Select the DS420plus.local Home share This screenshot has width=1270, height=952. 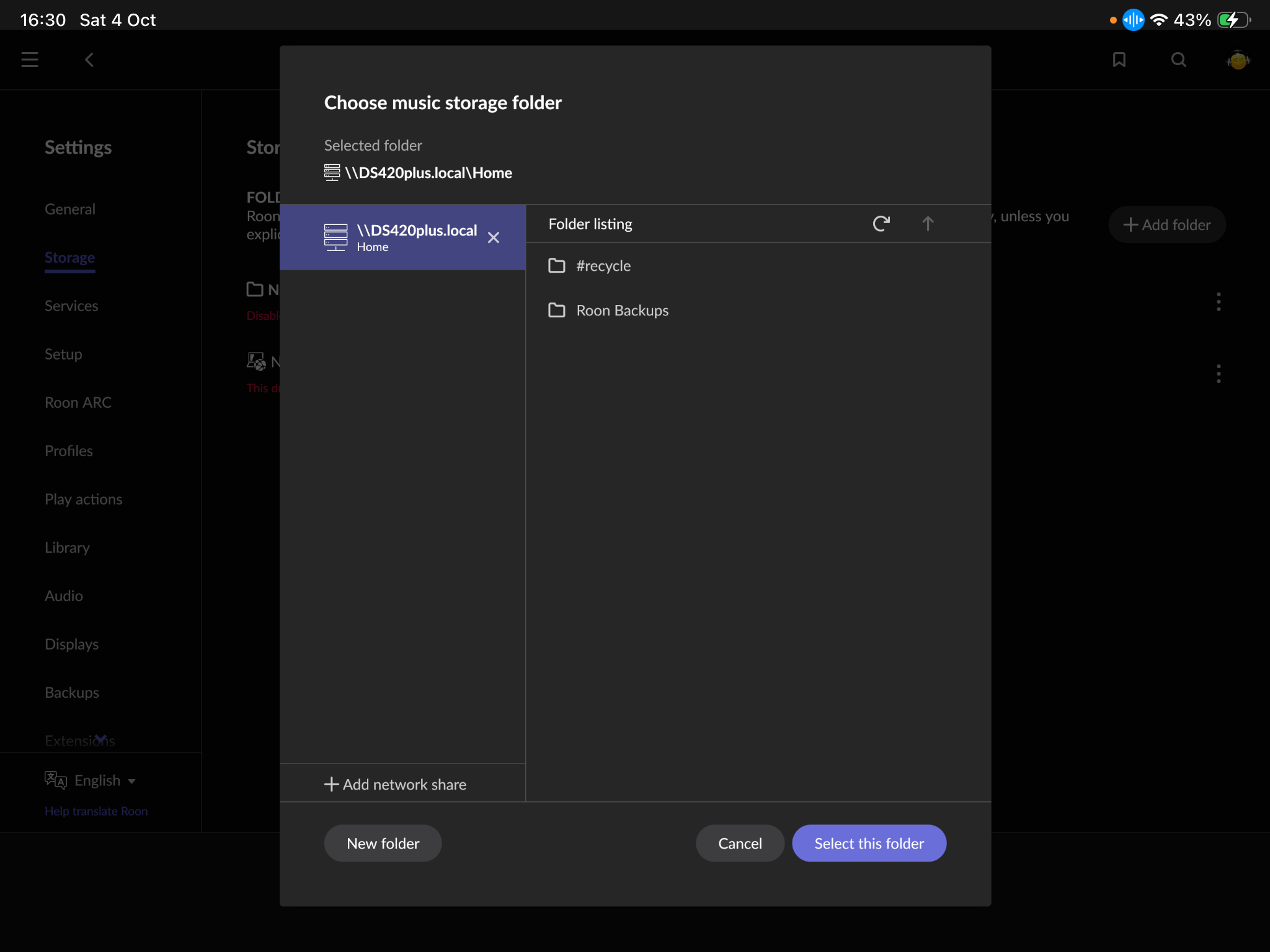click(403, 237)
